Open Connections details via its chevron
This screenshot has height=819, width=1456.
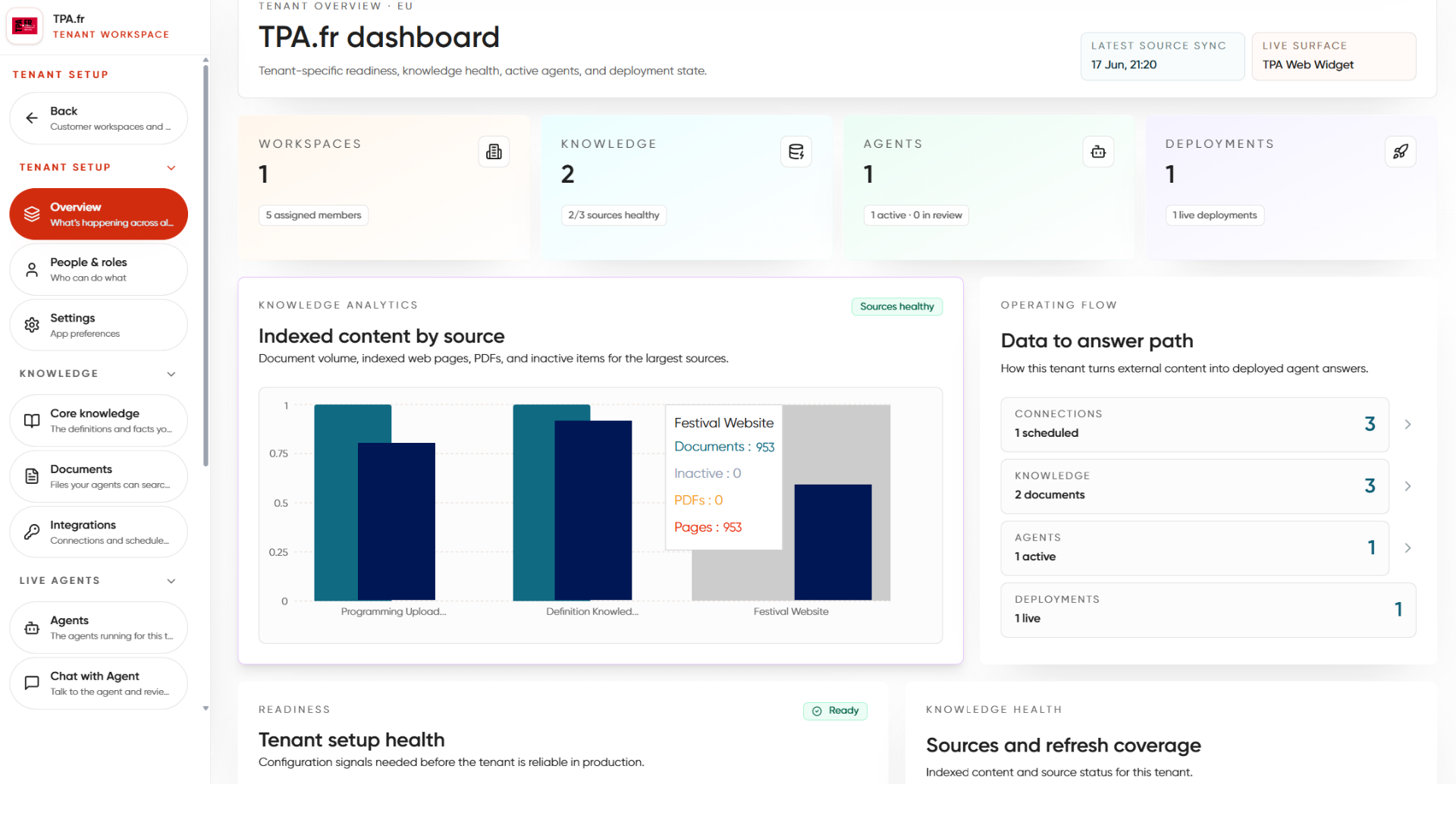point(1407,425)
